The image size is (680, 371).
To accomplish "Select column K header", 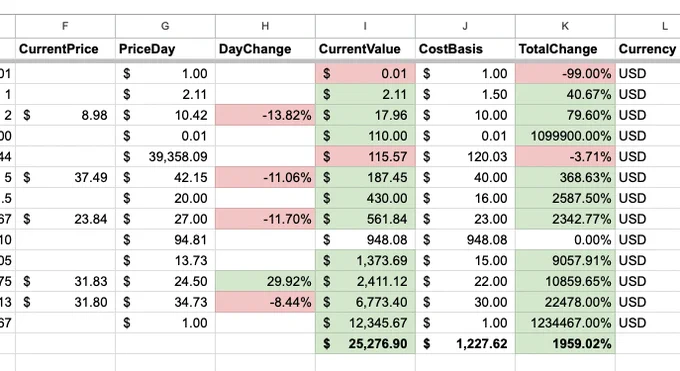I will [565, 26].
